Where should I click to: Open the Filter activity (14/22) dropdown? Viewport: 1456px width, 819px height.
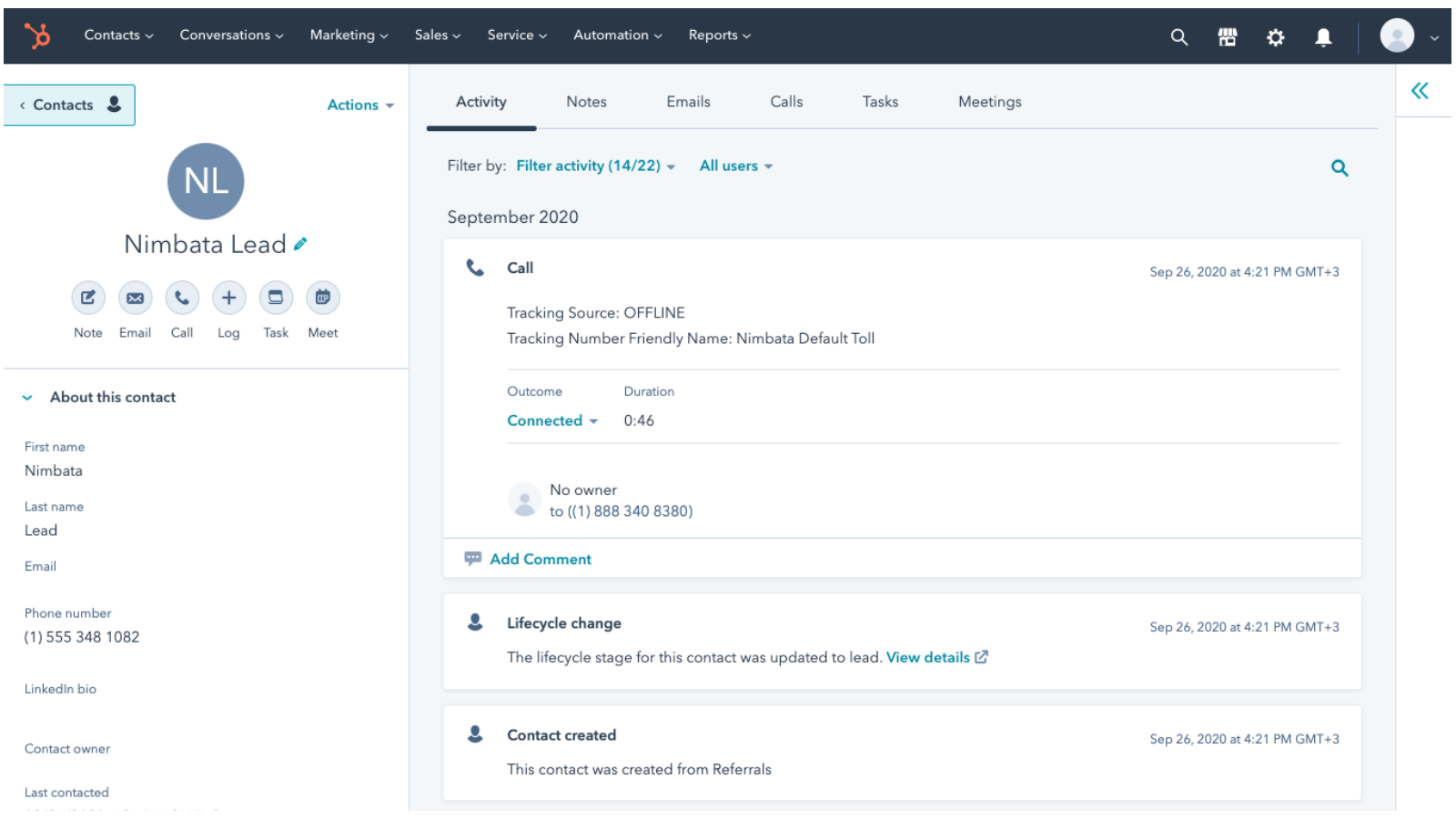(595, 166)
